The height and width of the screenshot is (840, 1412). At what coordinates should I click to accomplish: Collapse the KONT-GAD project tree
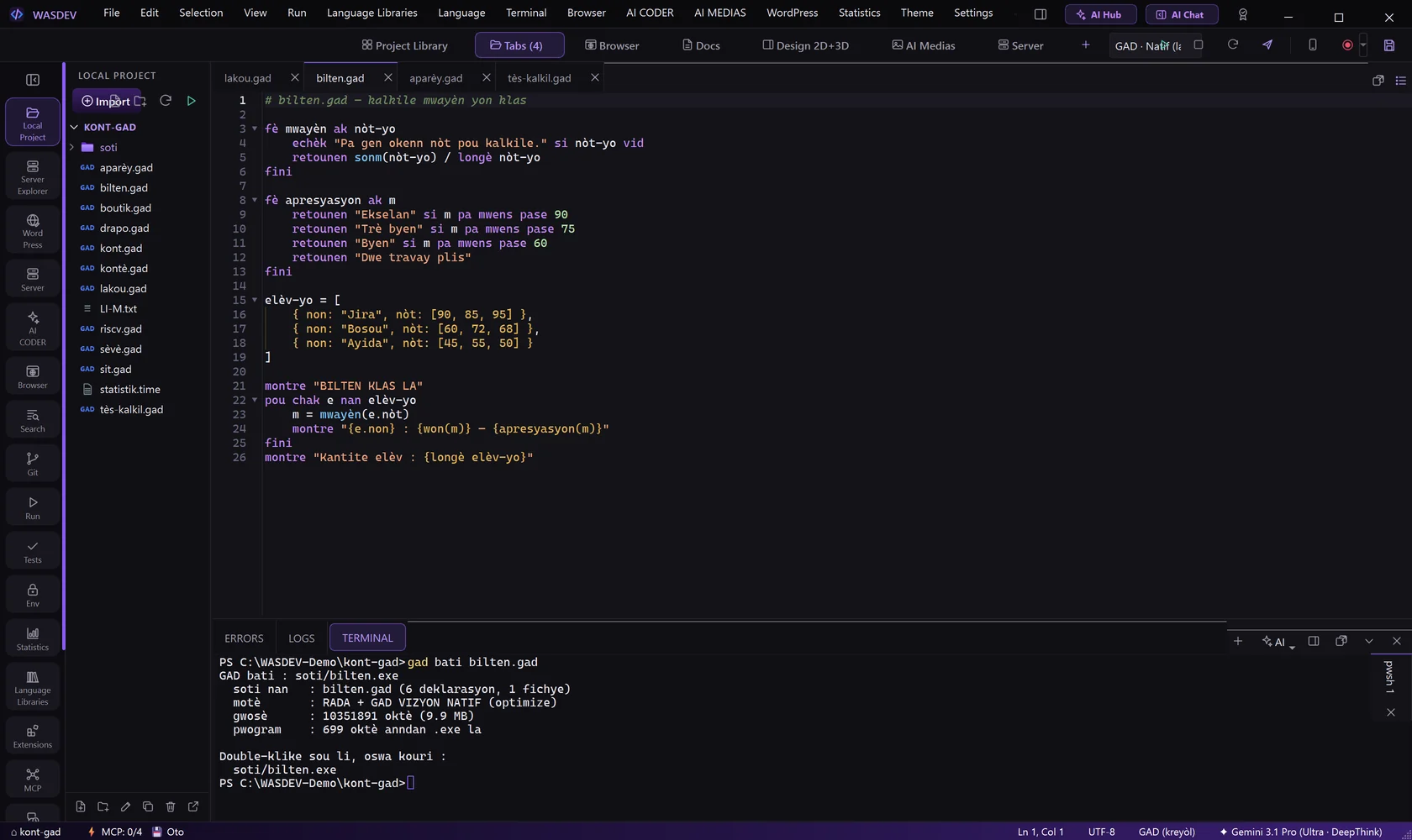click(x=74, y=128)
